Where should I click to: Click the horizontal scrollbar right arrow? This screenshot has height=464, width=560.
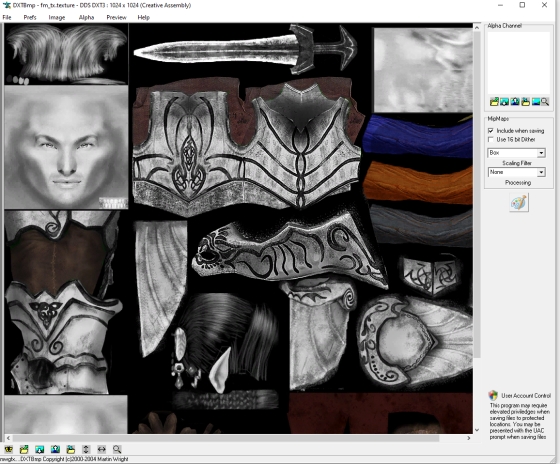(469, 438)
